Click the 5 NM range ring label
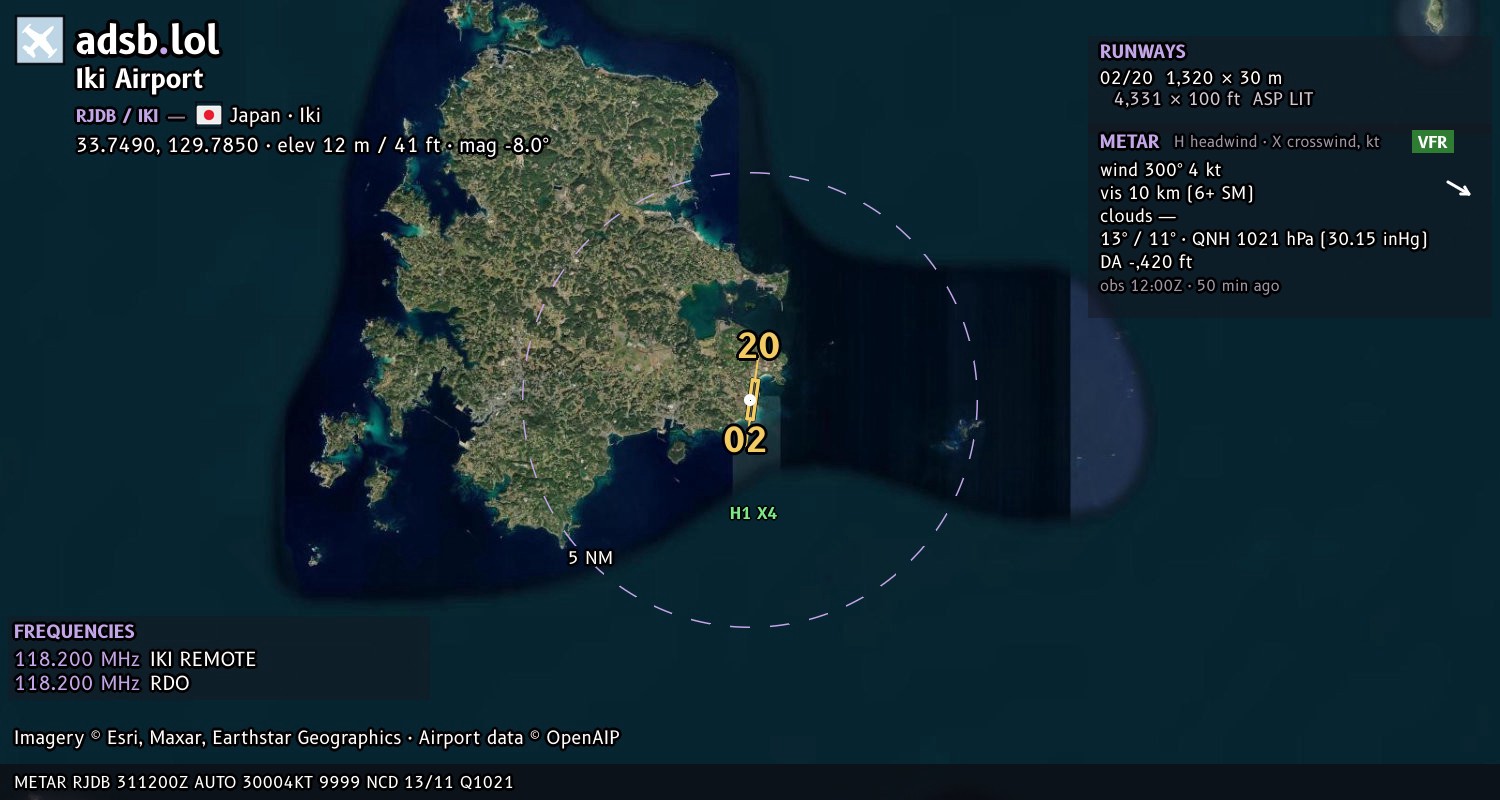The image size is (1500, 800). point(590,558)
